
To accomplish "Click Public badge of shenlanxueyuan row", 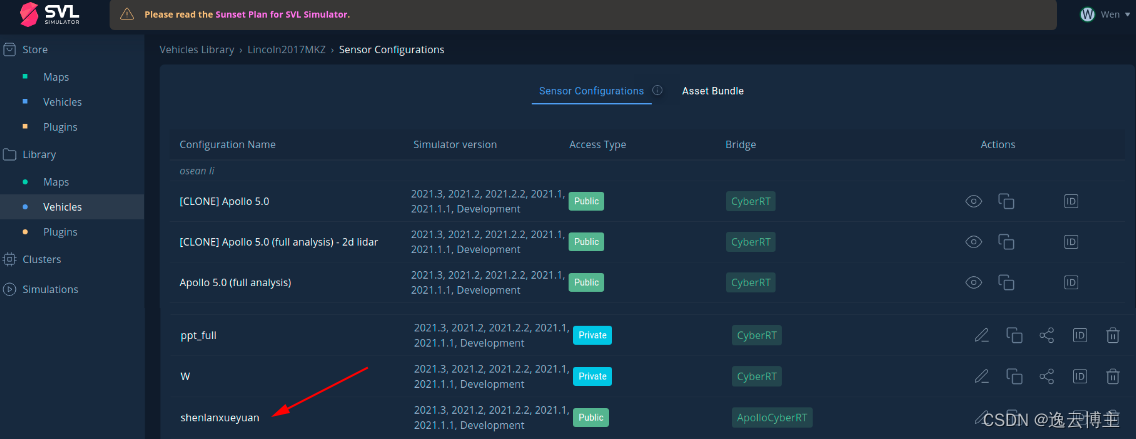I will pyautogui.click(x=591, y=417).
